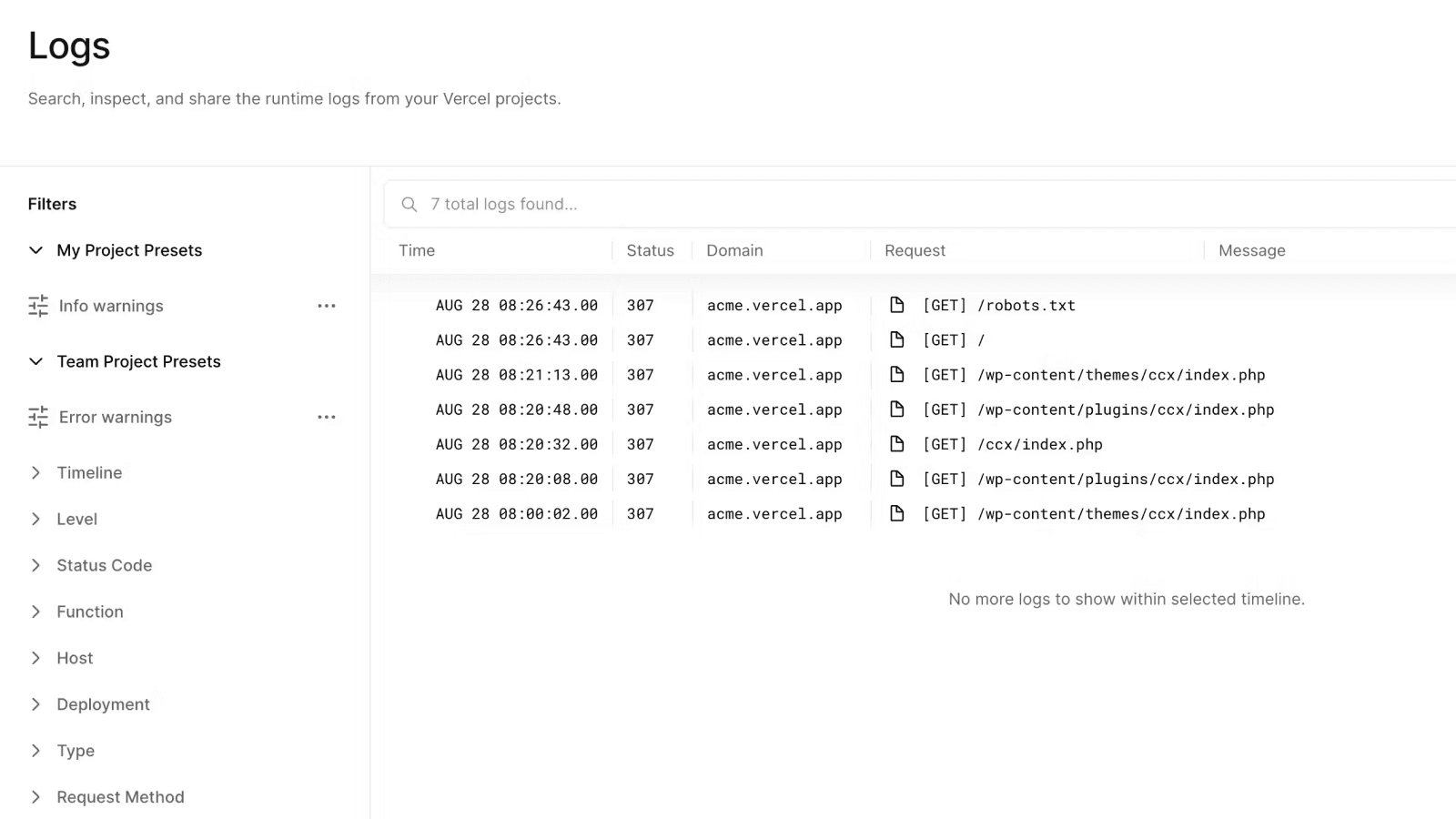Select the Error warnings preset
The width and height of the screenshot is (1456, 819).
point(115,417)
